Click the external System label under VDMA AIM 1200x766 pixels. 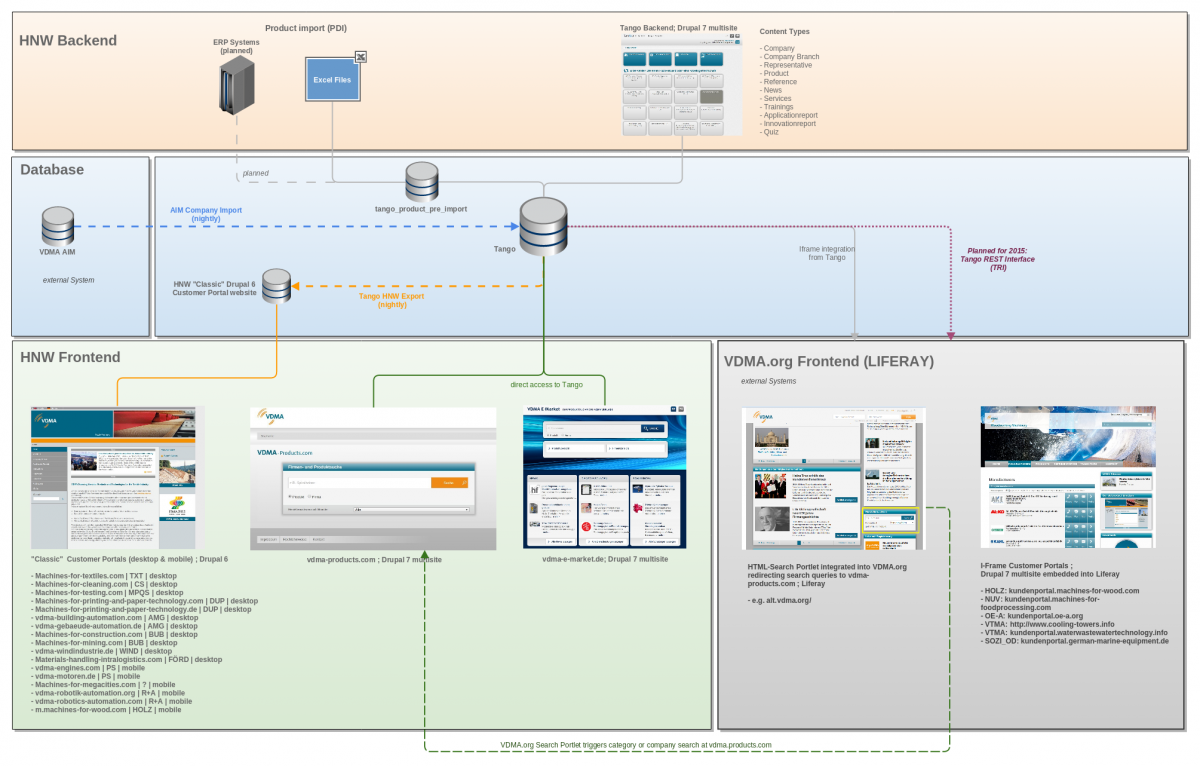tap(68, 280)
